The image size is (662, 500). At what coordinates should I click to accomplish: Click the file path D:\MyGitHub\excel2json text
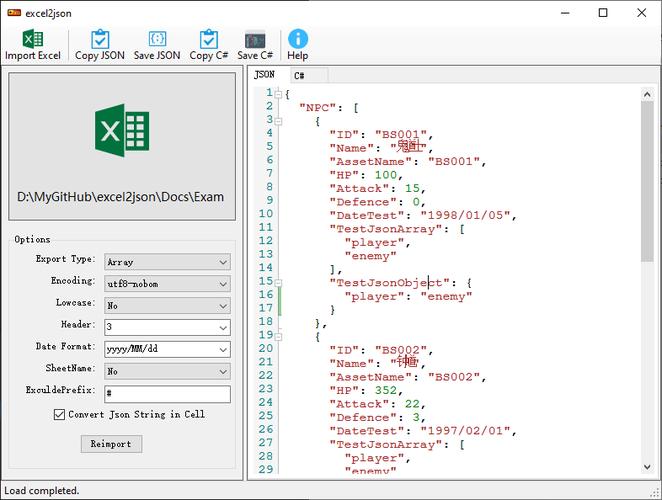pos(120,197)
